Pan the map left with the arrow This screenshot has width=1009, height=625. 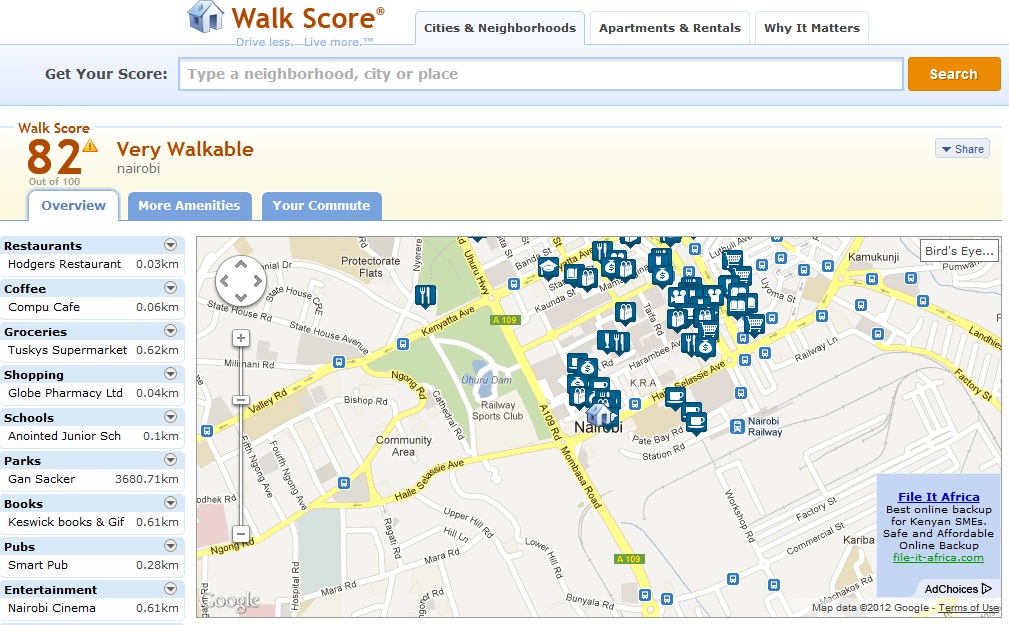coord(225,281)
